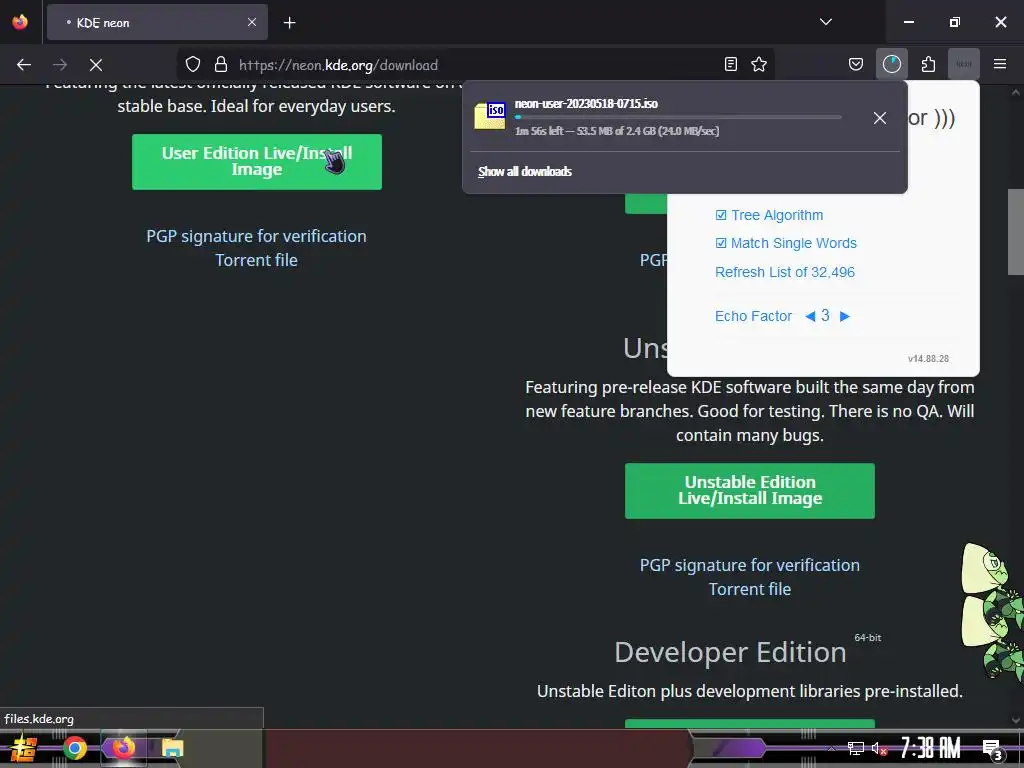Click the iso file icon in downloads
Viewport: 1024px width, 768px height.
[x=490, y=117]
